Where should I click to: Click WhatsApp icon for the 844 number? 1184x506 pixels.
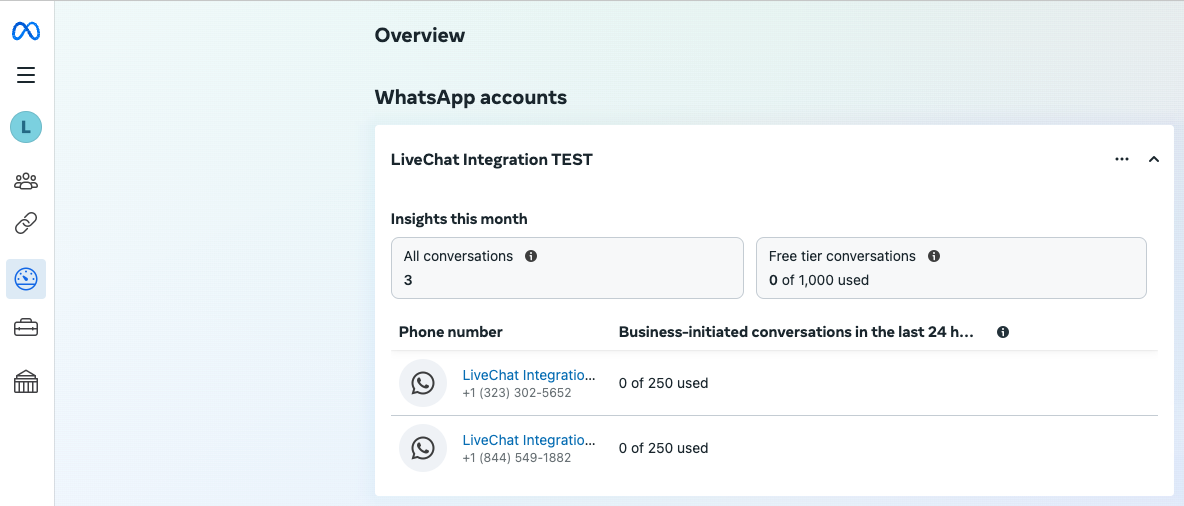click(423, 448)
